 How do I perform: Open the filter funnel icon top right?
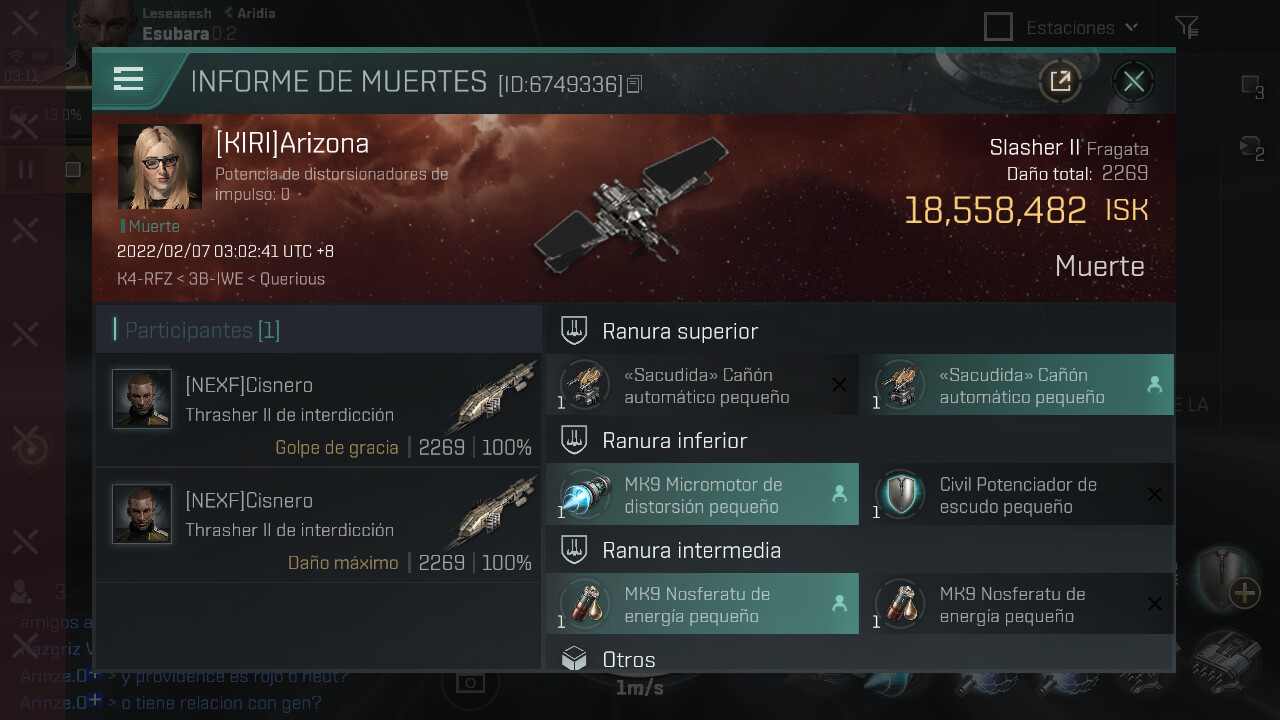click(1186, 27)
